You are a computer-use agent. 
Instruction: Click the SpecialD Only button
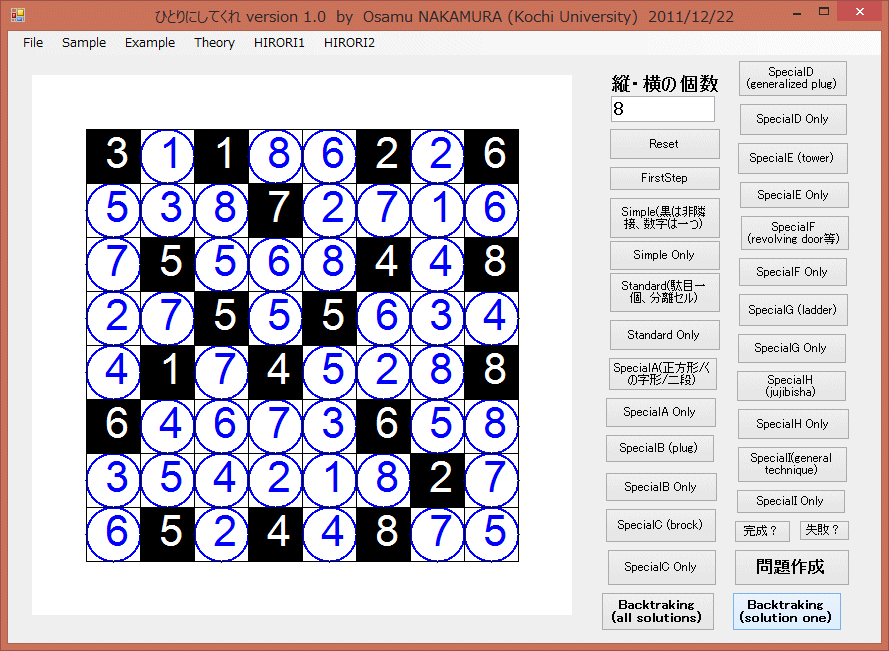(x=793, y=119)
